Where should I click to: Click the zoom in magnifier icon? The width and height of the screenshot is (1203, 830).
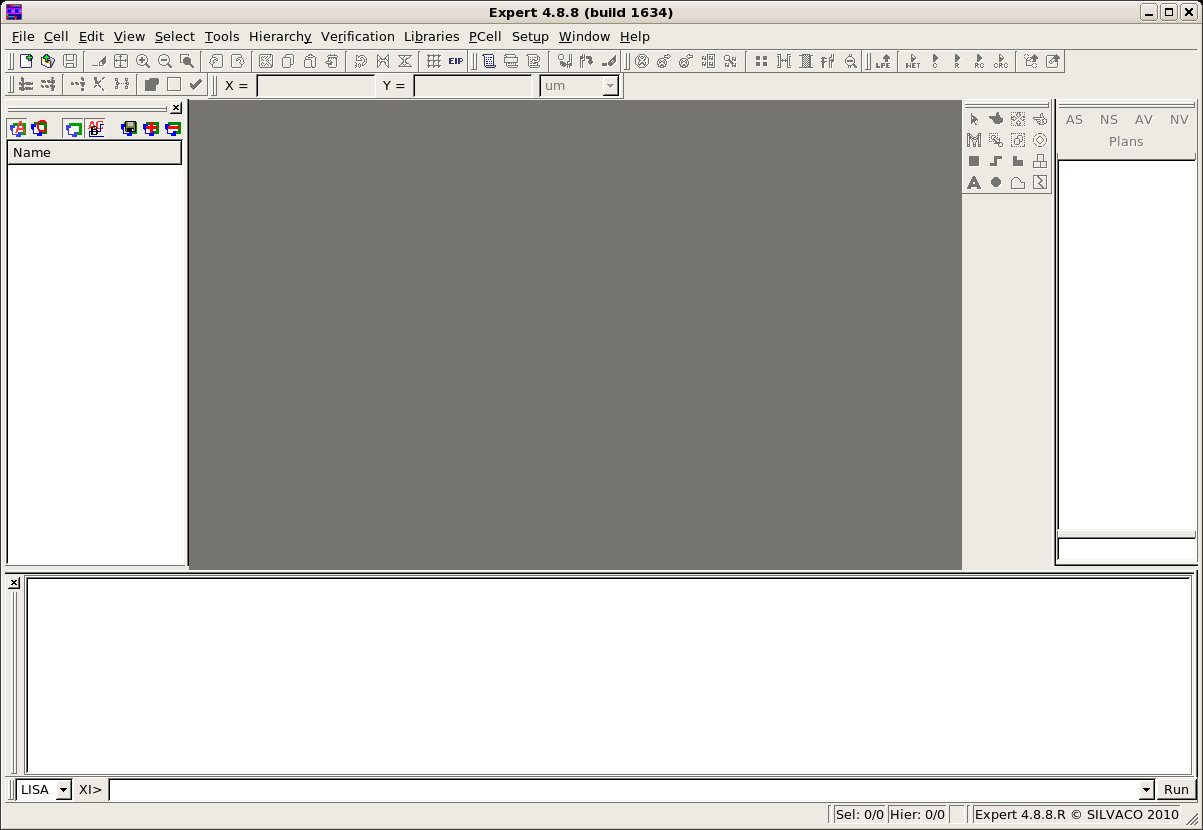coord(143,61)
